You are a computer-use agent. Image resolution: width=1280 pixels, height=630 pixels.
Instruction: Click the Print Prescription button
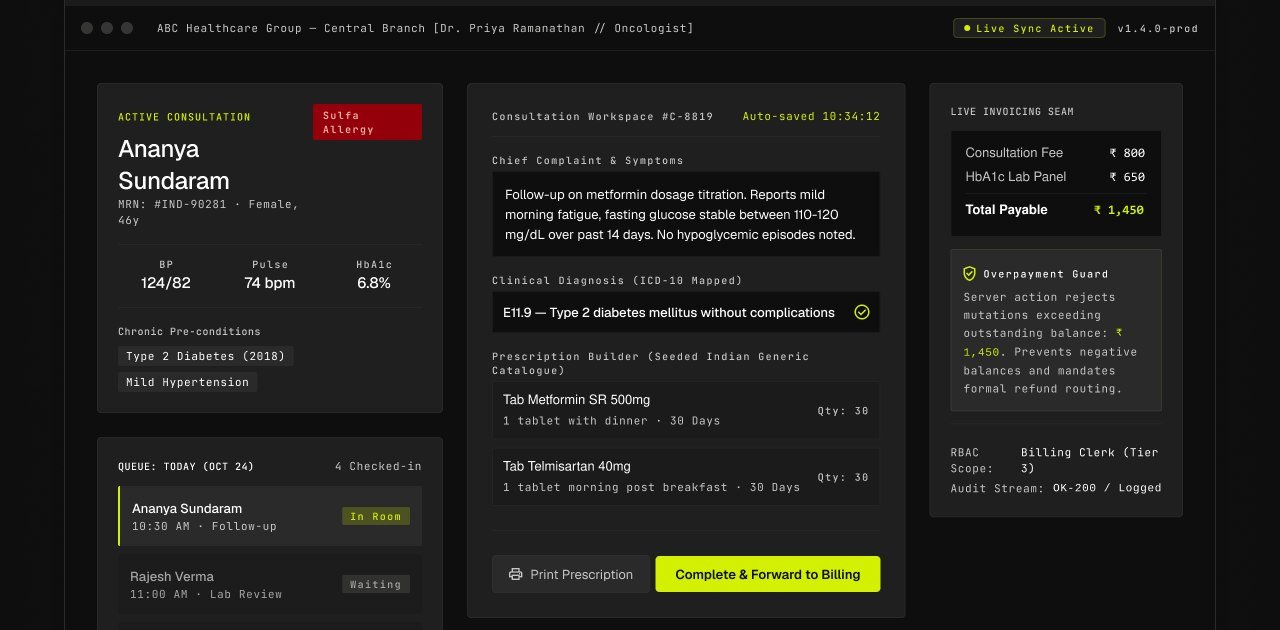[x=571, y=574]
